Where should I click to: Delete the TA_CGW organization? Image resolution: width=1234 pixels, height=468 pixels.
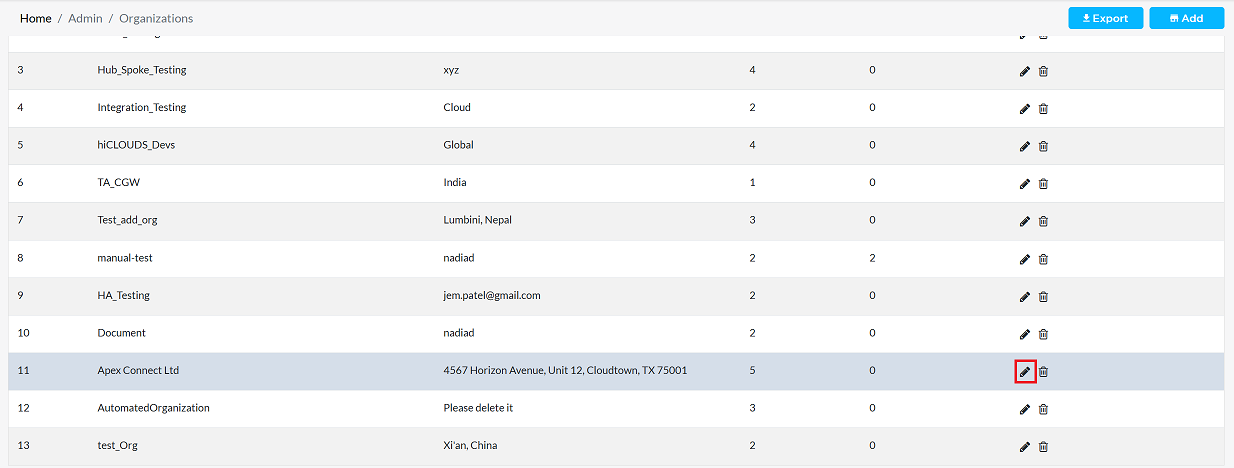coord(1043,184)
